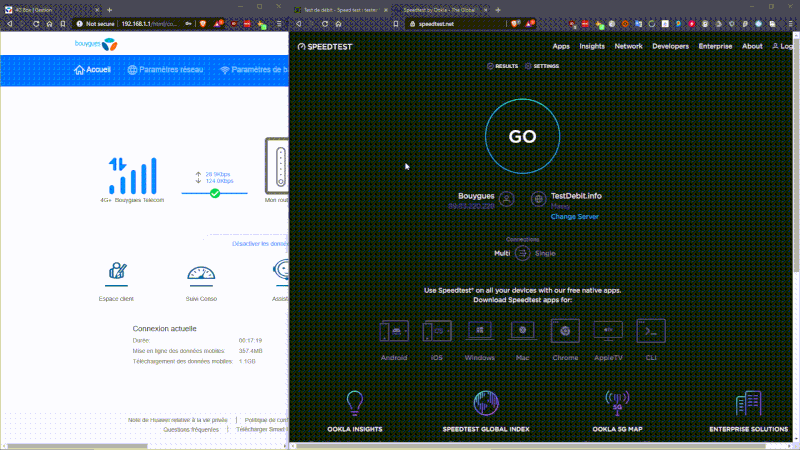800x450 pixels.
Task: Open Enterprise Solutions buildings icon
Action: point(748,403)
